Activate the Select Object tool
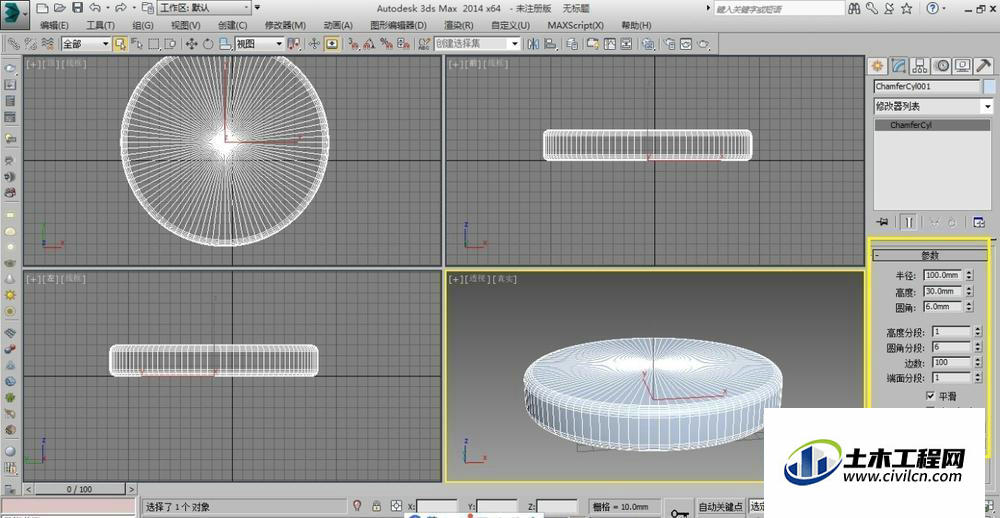1000x518 pixels. tap(120, 44)
